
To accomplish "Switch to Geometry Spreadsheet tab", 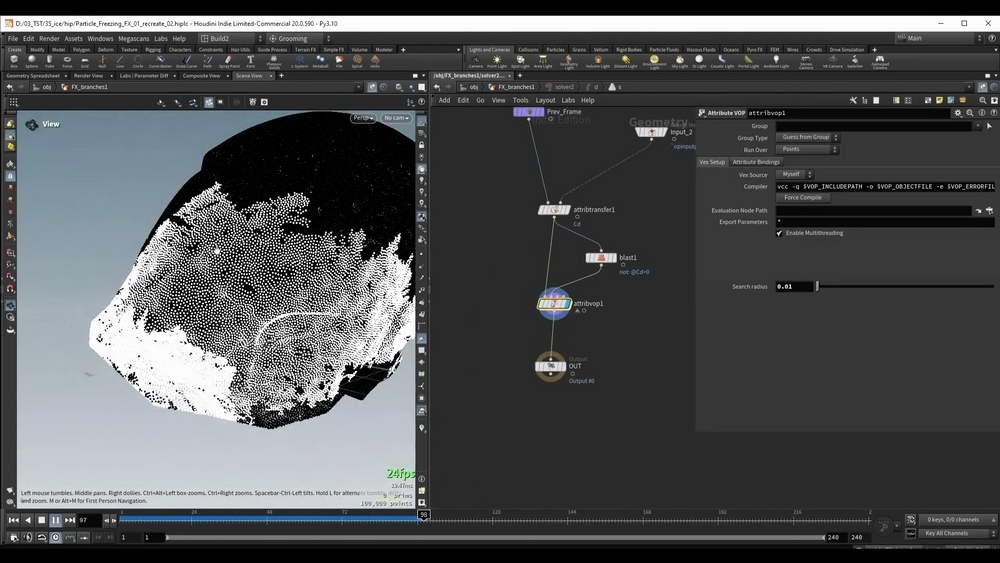I will (x=33, y=76).
